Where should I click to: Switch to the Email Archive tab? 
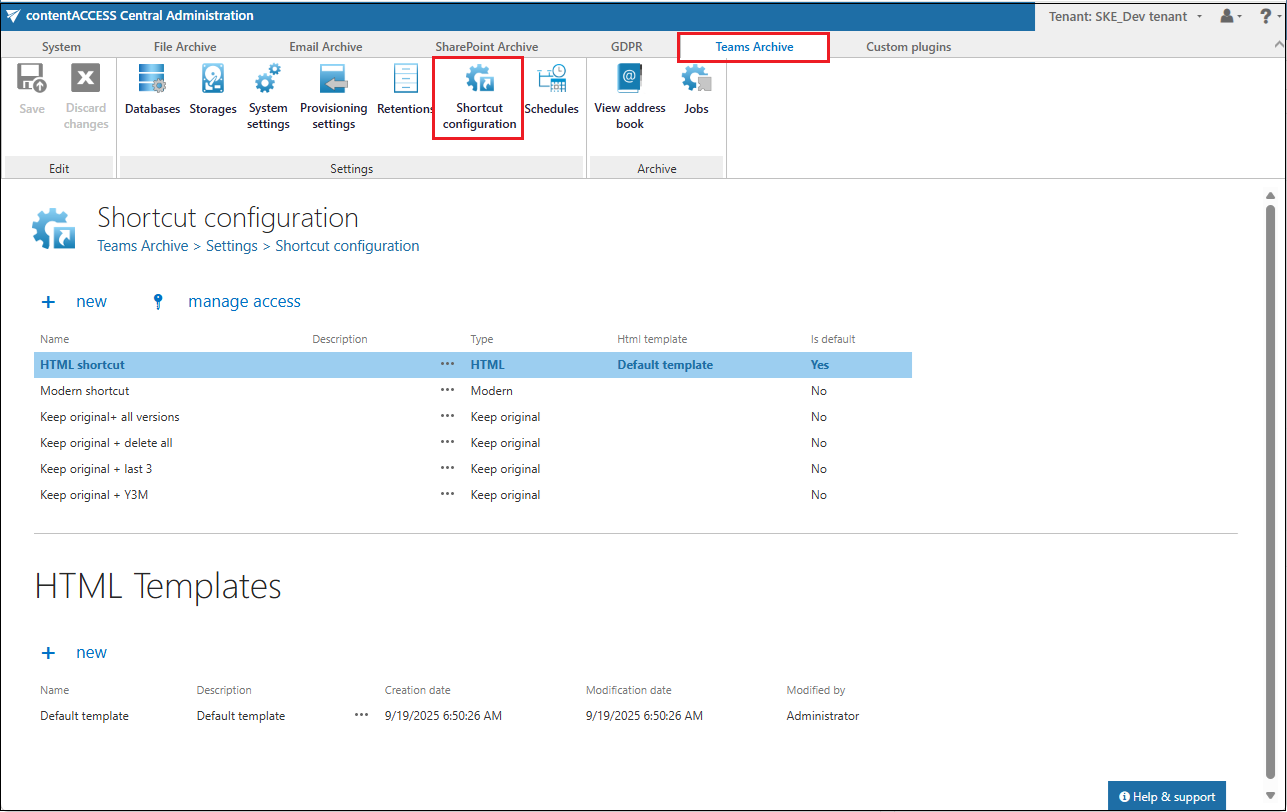pos(326,47)
